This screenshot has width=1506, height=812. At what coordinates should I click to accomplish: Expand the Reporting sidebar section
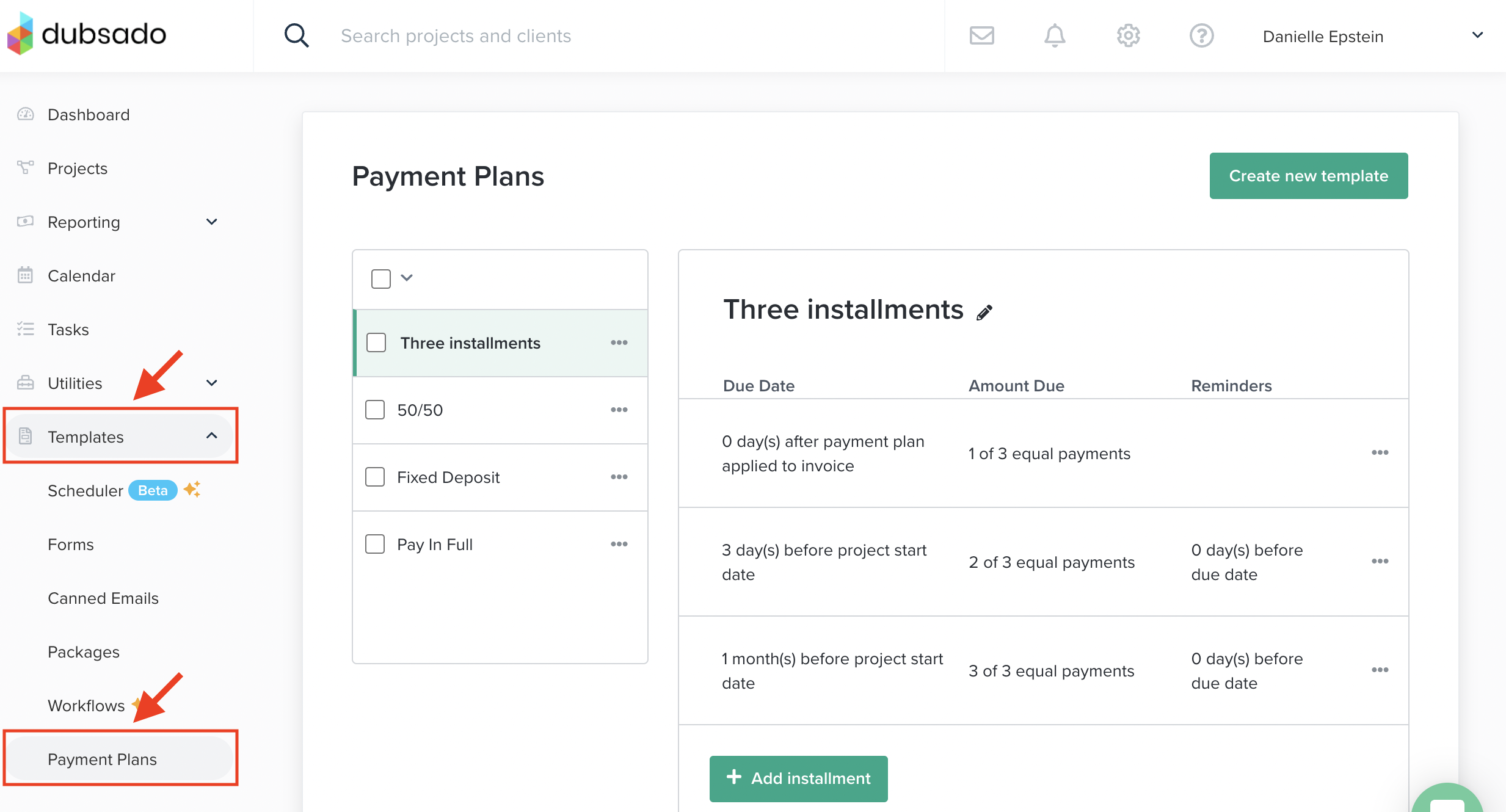point(212,222)
